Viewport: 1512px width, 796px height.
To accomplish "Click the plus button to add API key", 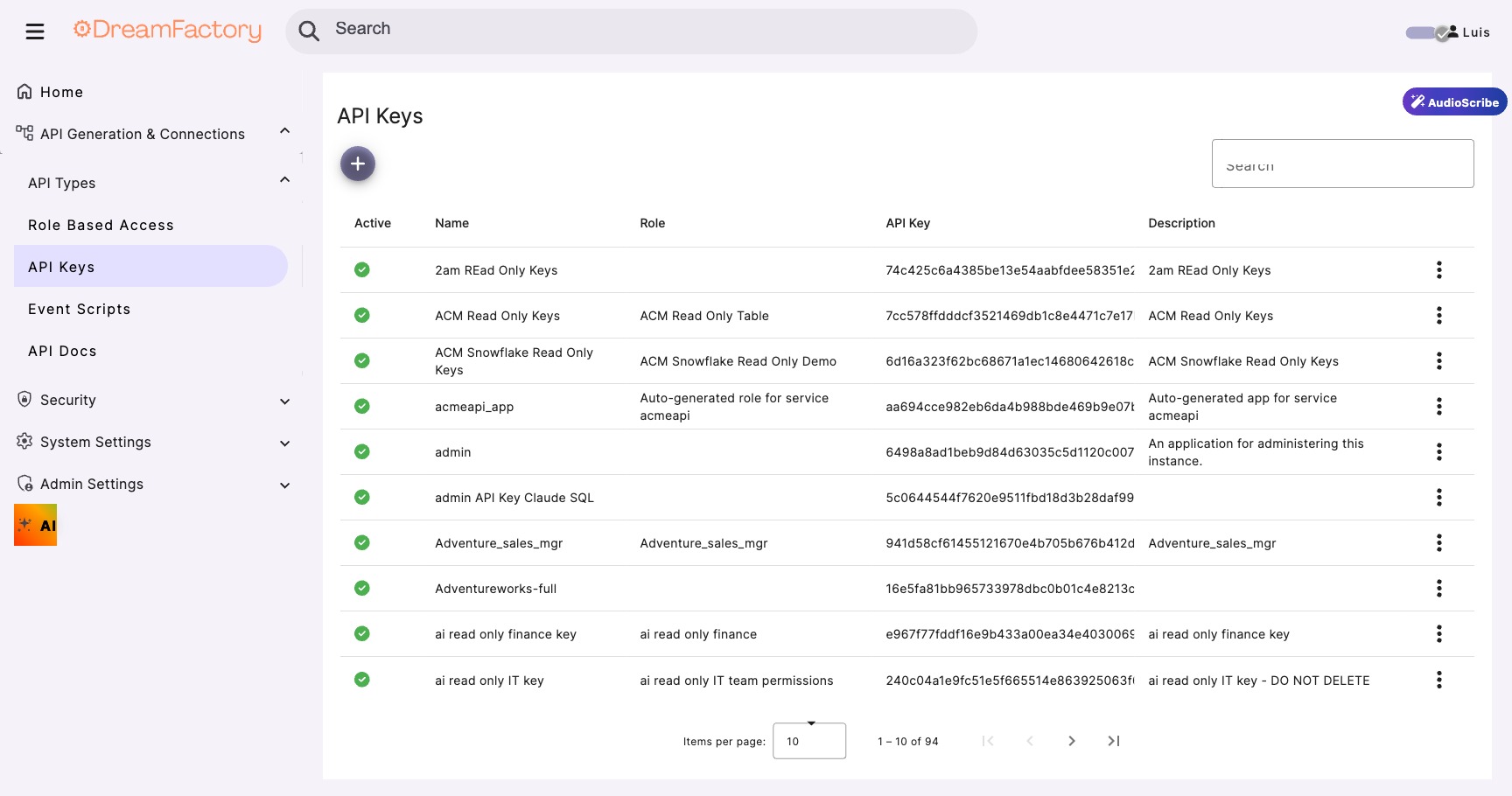I will coord(358,163).
